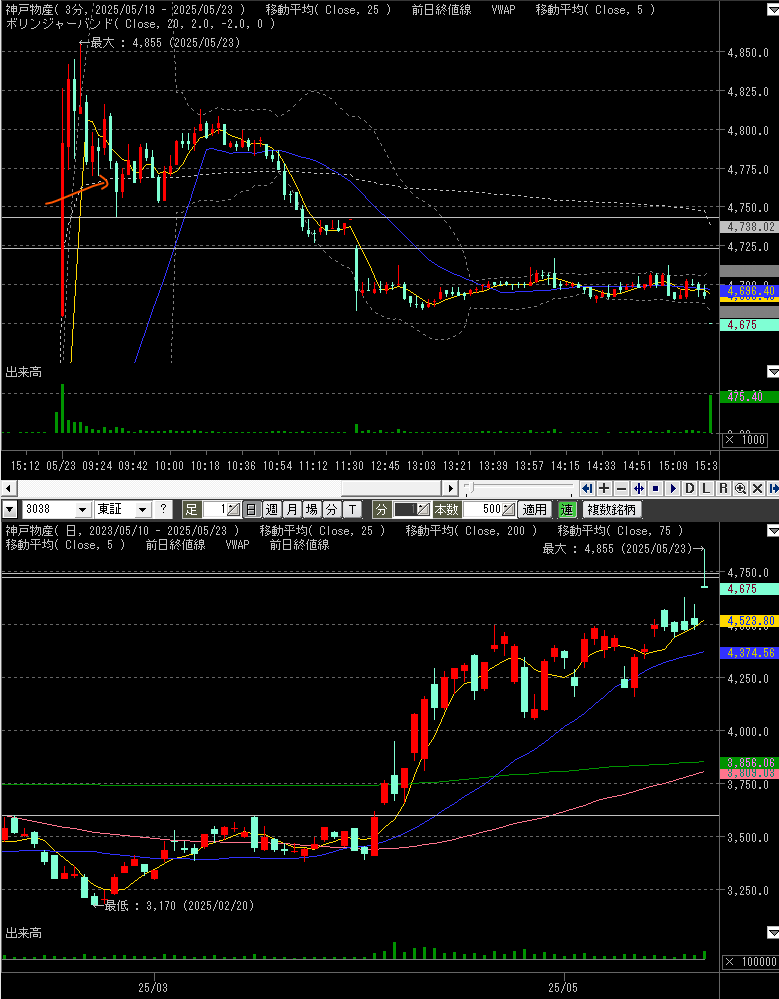Viewport: 779px width, 999px height.
Task: Click the X delete drawings icon
Action: point(757,489)
